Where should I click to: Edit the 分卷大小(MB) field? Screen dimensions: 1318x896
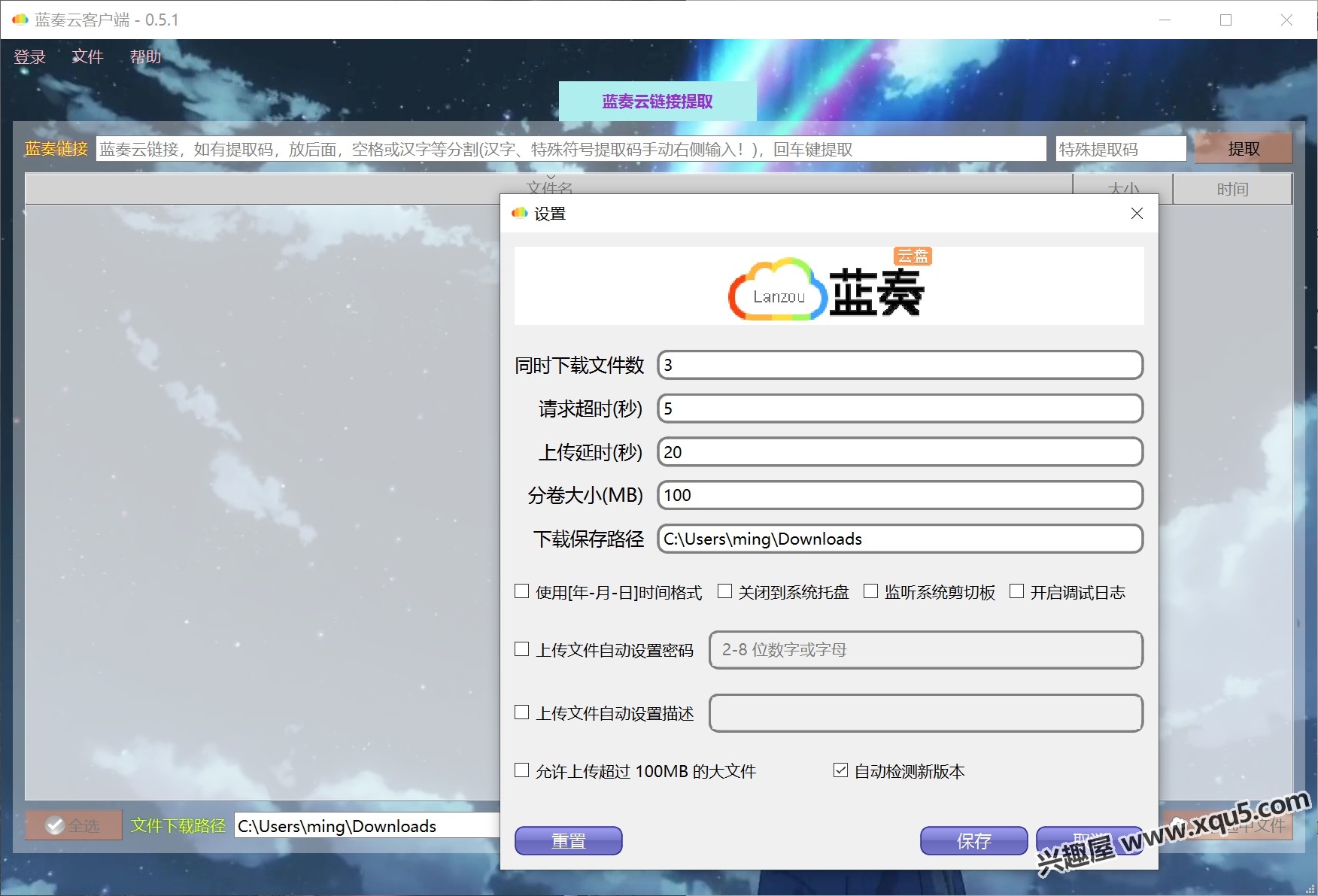point(900,495)
